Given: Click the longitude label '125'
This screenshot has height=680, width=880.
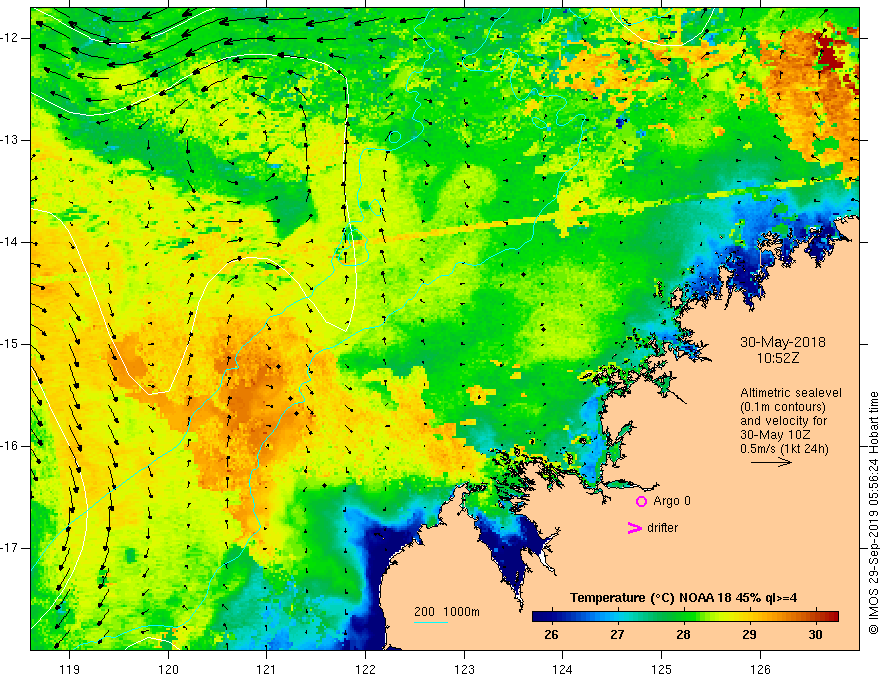Looking at the screenshot, I should click(662, 669).
